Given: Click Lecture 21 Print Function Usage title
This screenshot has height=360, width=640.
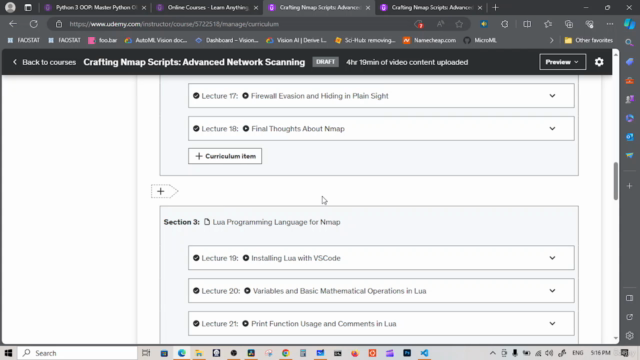Looking at the screenshot, I should (x=324, y=324).
